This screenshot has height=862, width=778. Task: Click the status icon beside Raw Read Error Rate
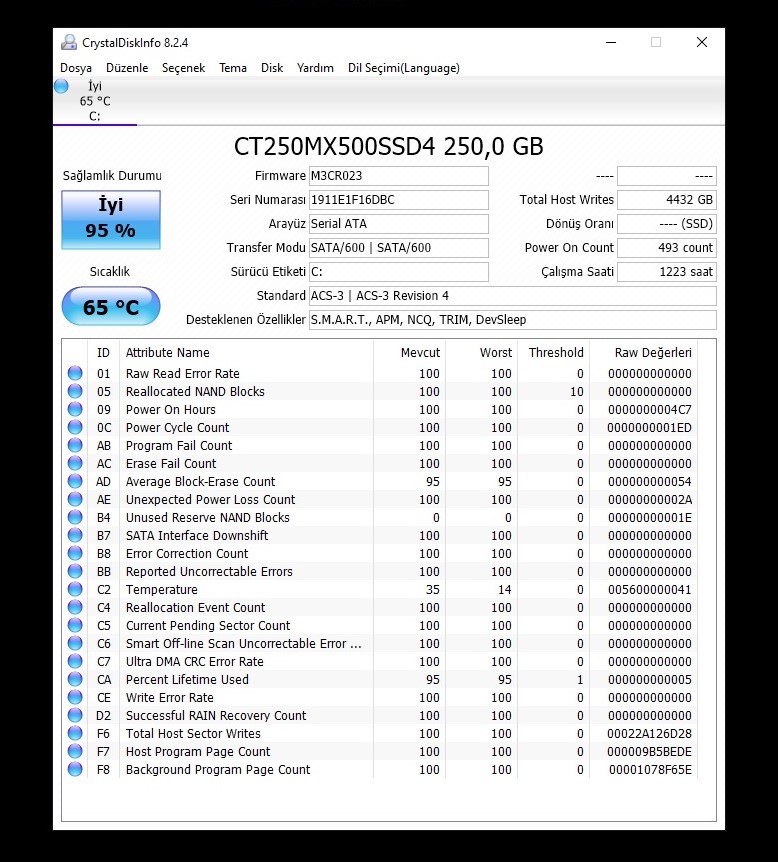pos(75,374)
